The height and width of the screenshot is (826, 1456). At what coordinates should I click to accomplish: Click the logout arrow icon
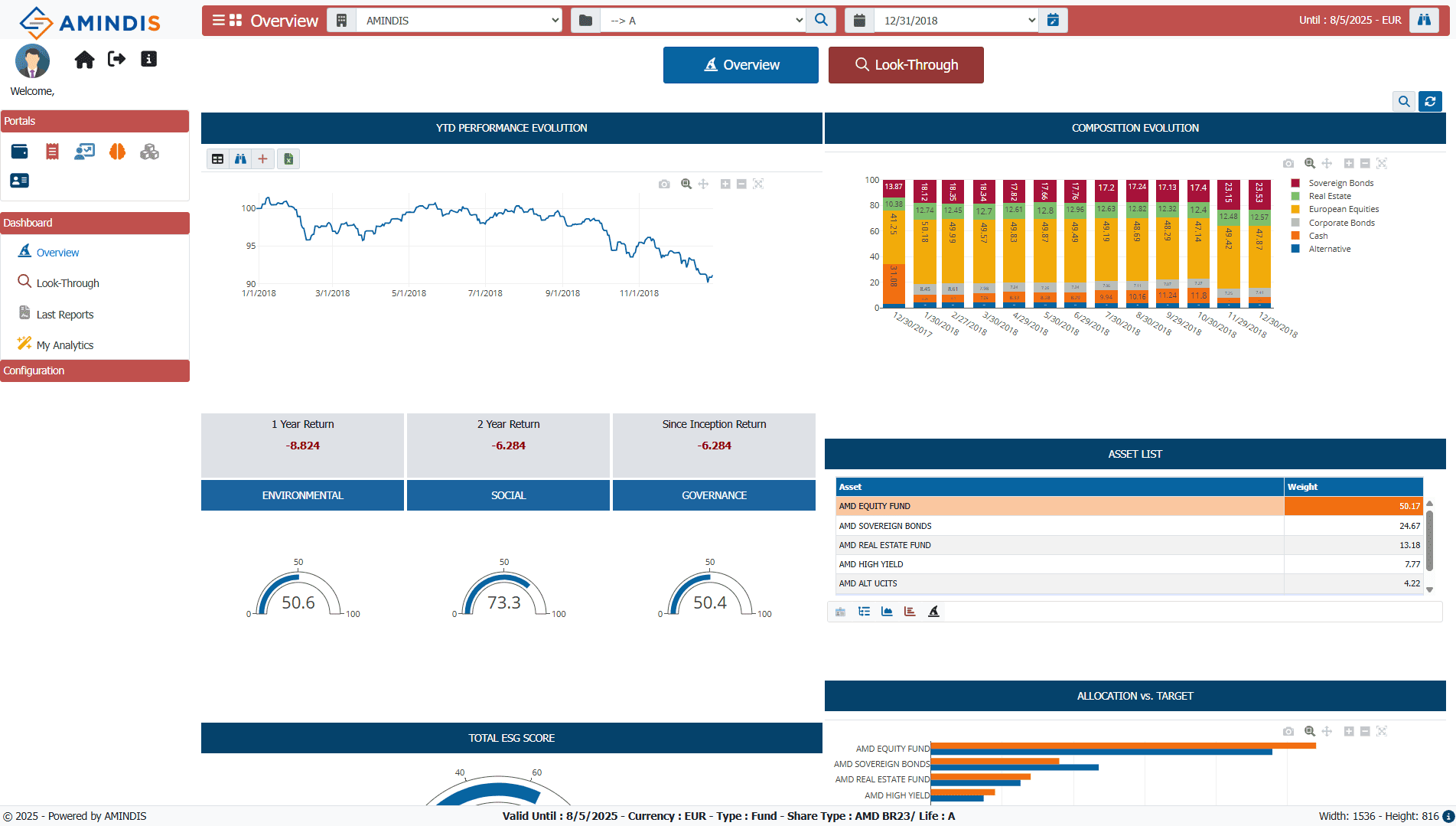tap(117, 59)
